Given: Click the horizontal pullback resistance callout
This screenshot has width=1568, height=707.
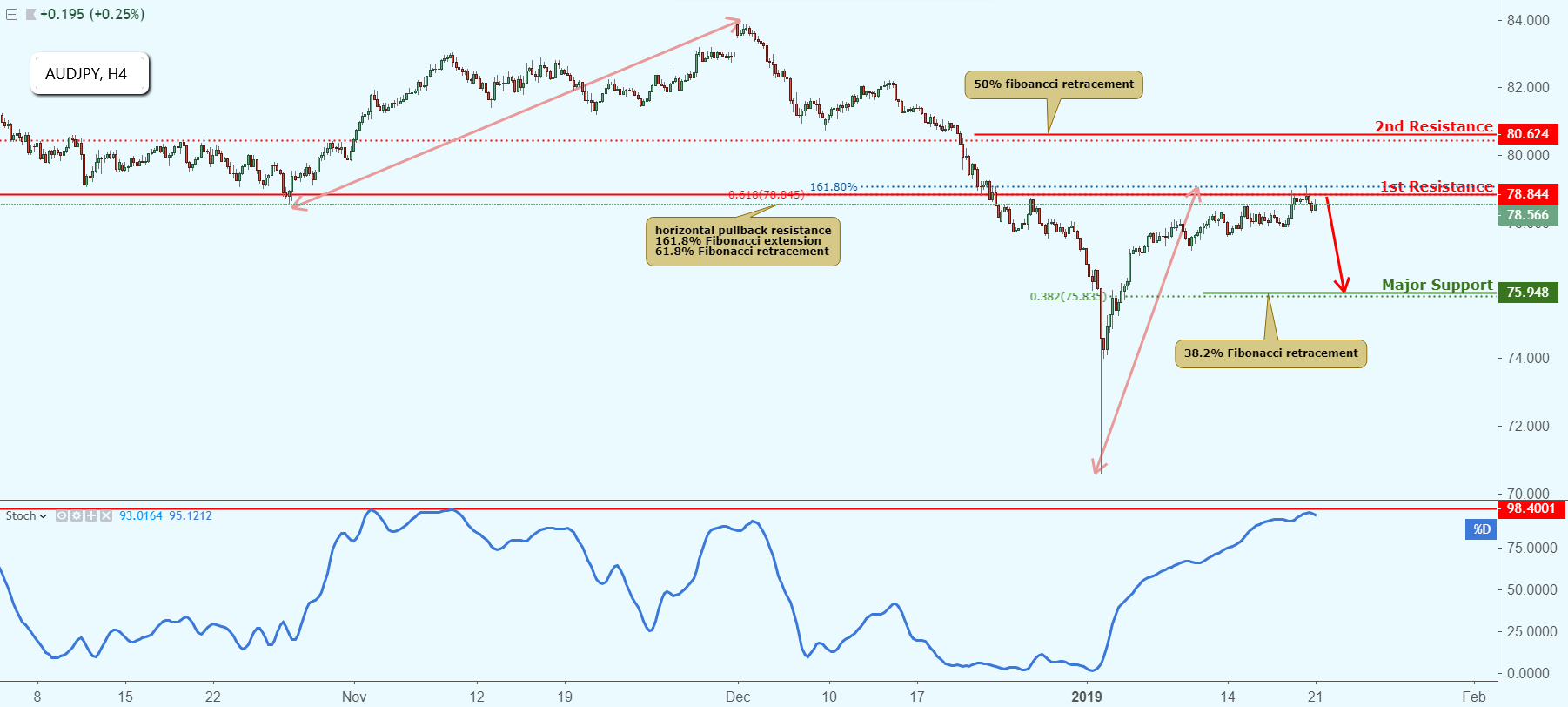Looking at the screenshot, I should 743,241.
